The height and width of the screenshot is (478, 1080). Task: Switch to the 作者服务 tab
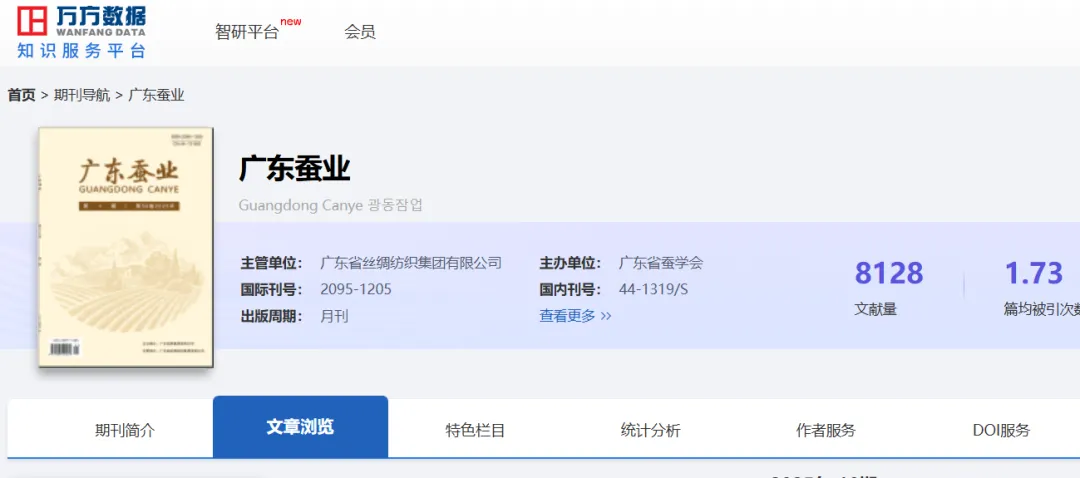click(x=826, y=430)
